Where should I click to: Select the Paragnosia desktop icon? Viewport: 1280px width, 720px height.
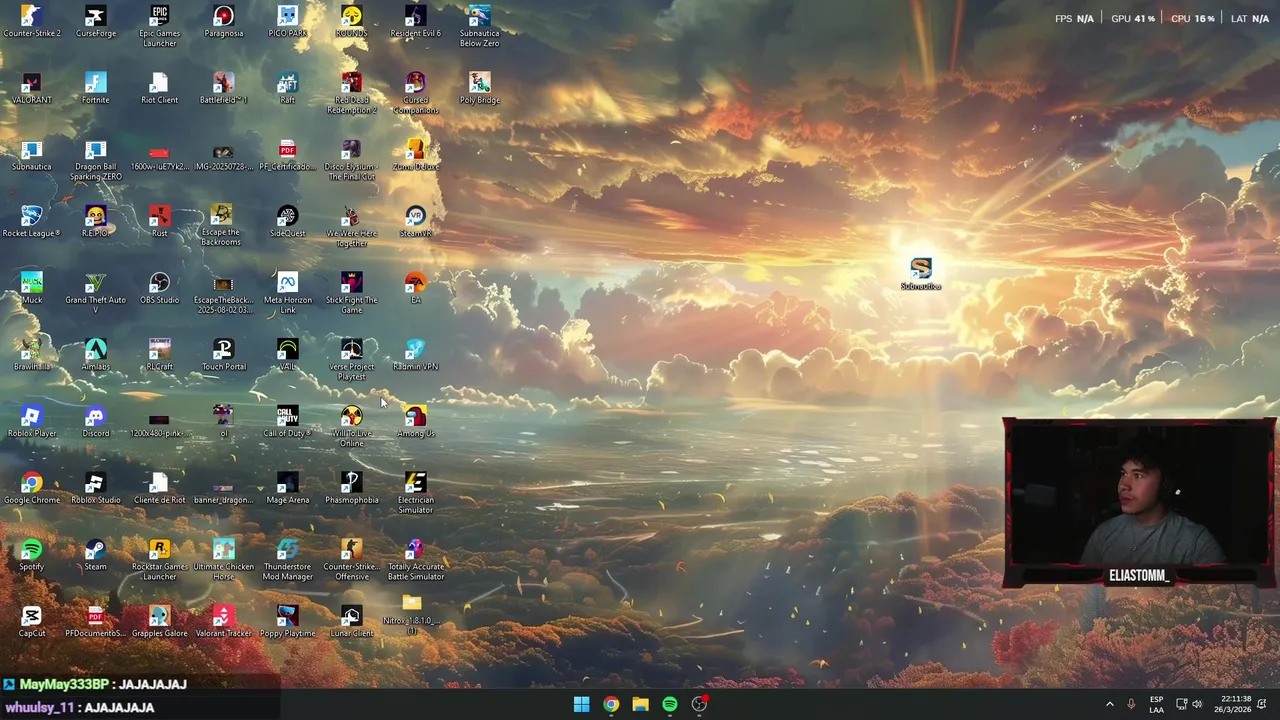[223, 22]
